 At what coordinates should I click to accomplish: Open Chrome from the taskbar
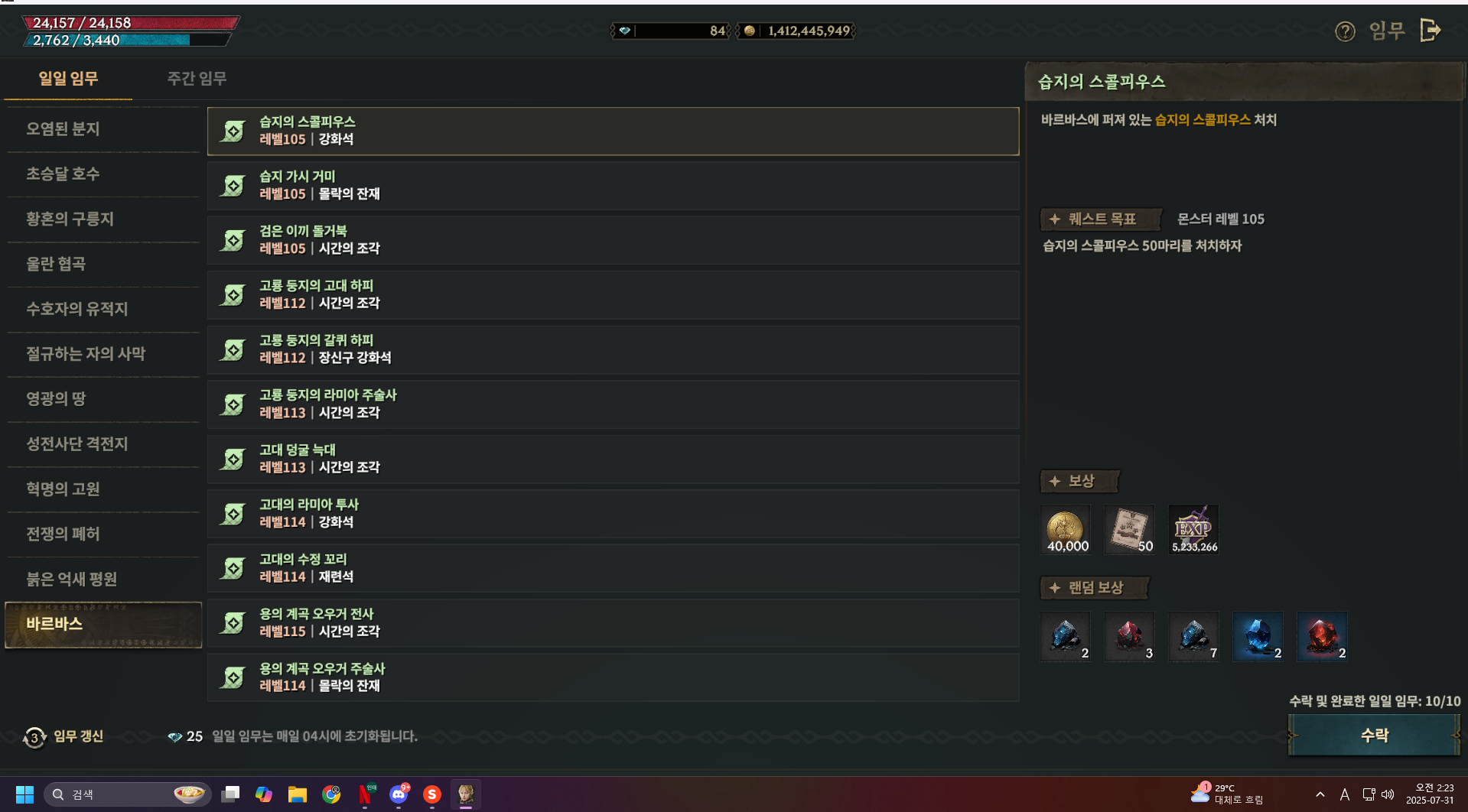pos(331,794)
